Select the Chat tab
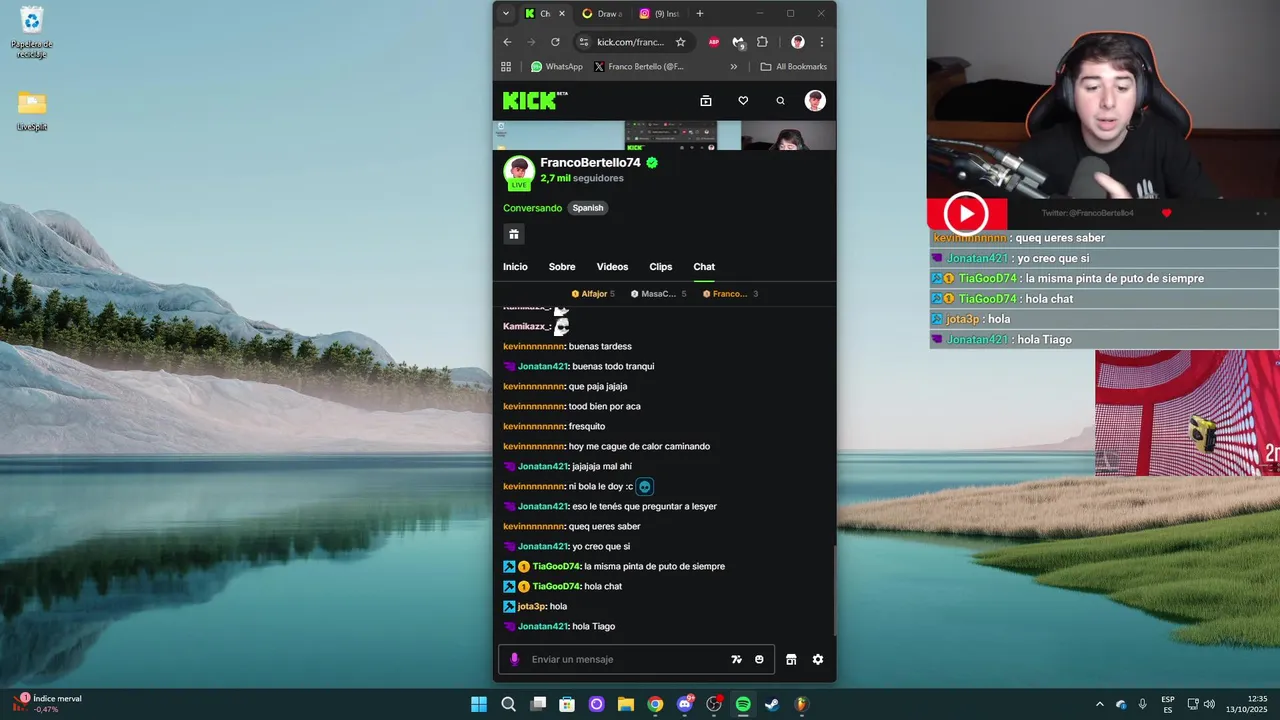This screenshot has width=1280, height=720. point(704,267)
